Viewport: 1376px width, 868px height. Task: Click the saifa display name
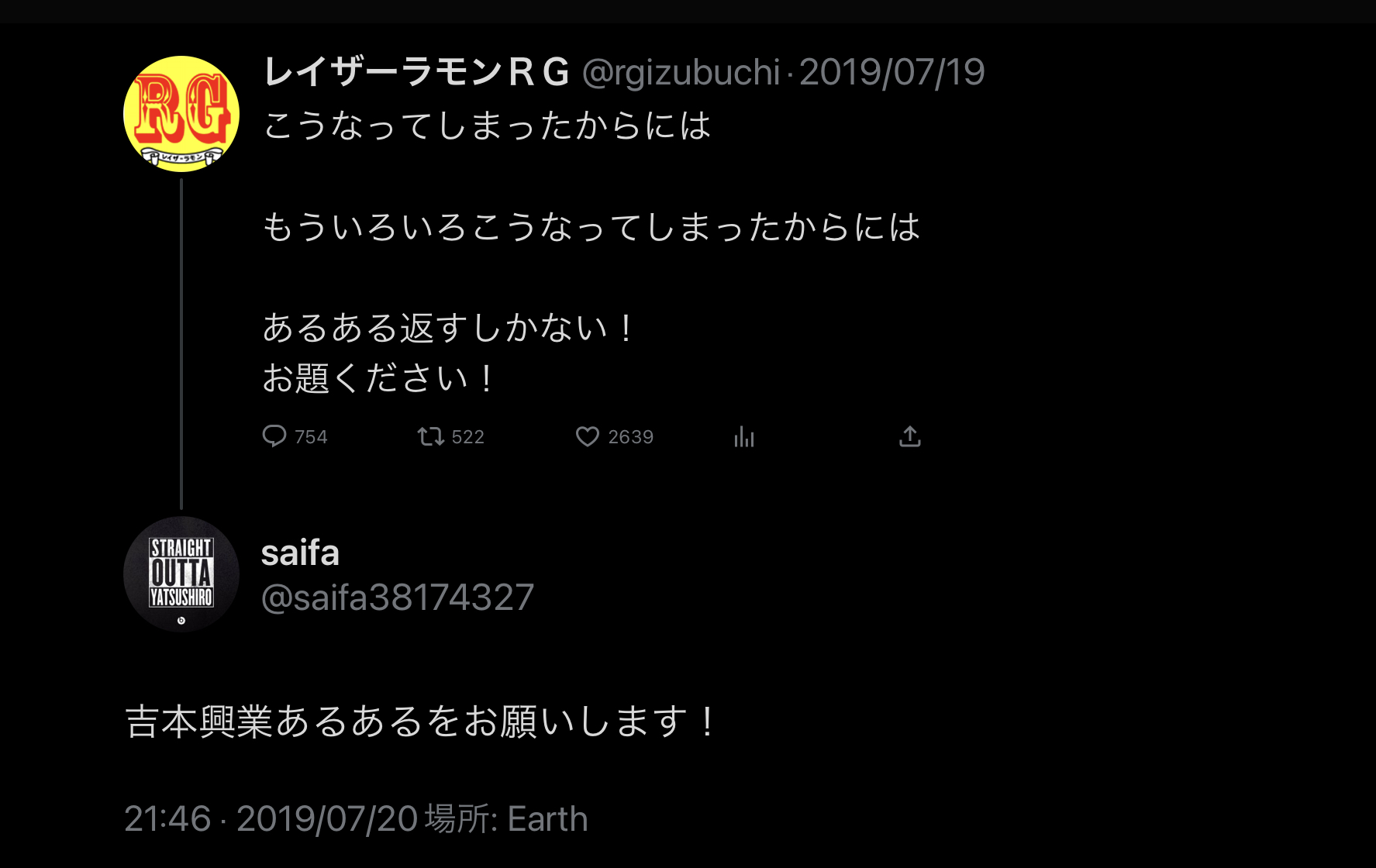point(300,553)
